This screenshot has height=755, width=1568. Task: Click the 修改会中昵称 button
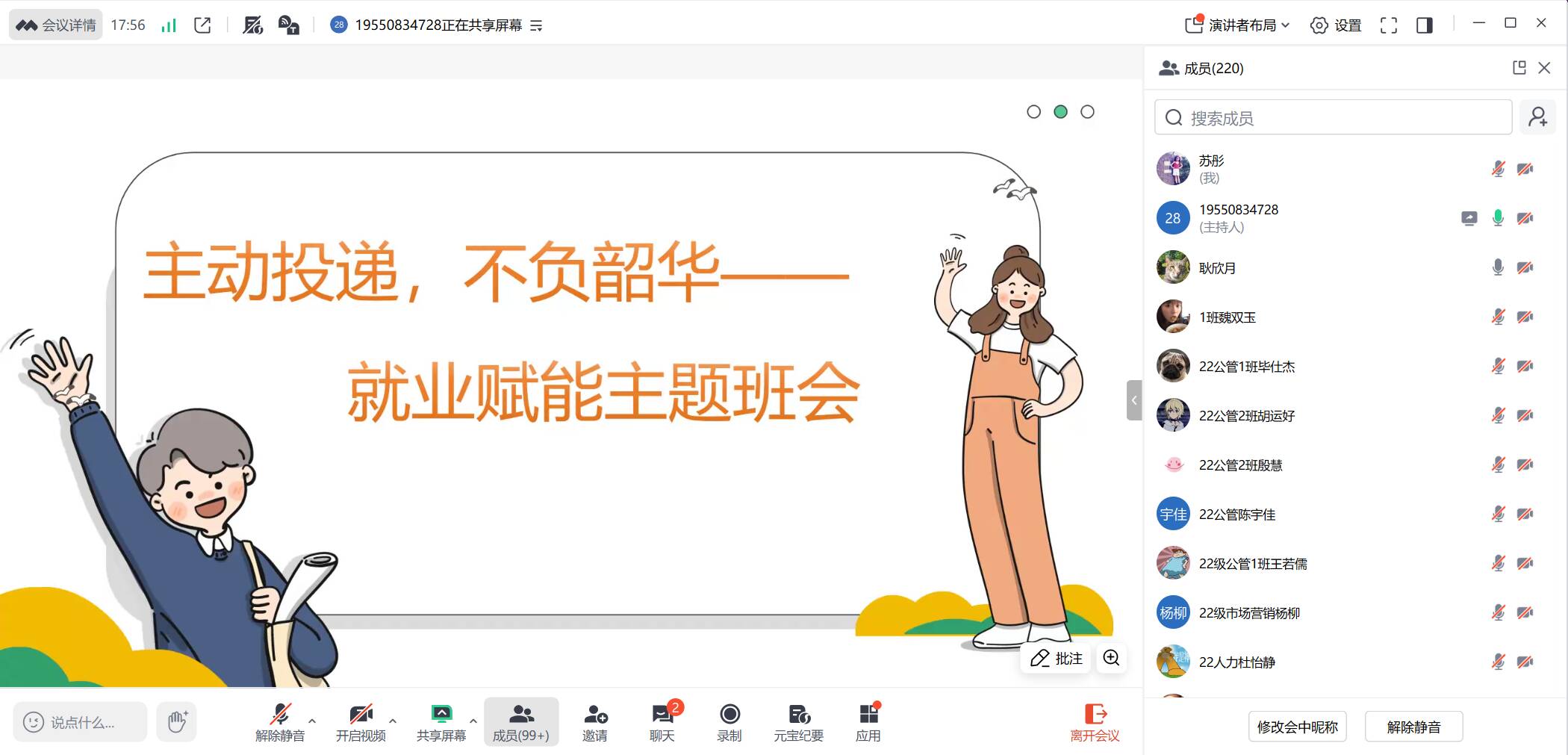(1297, 727)
